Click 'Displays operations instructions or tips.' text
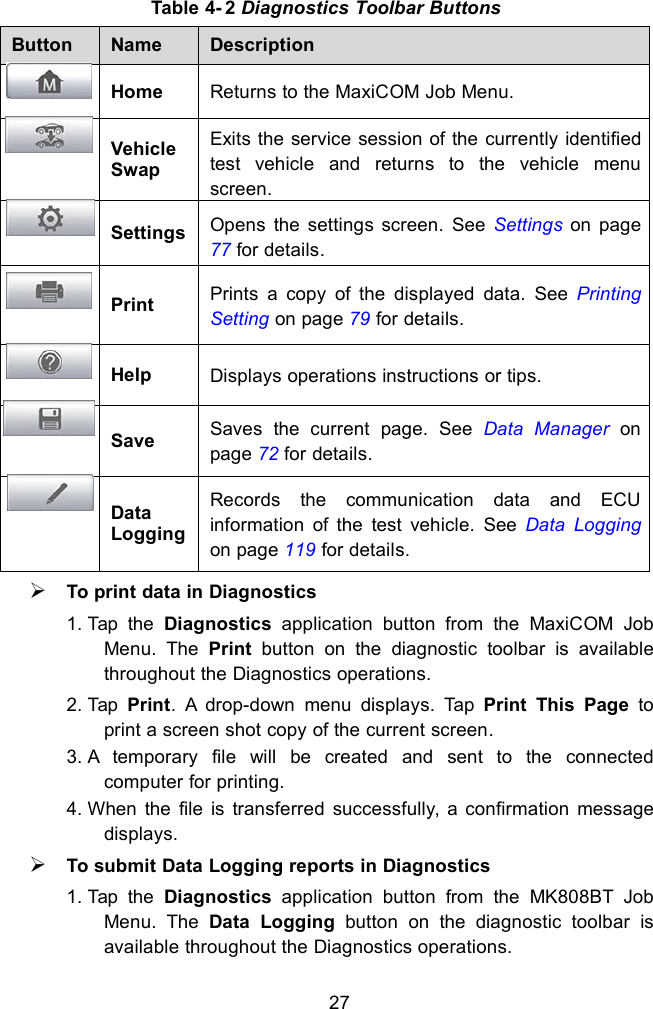Image resolution: width=653 pixels, height=1009 pixels. 376,375
